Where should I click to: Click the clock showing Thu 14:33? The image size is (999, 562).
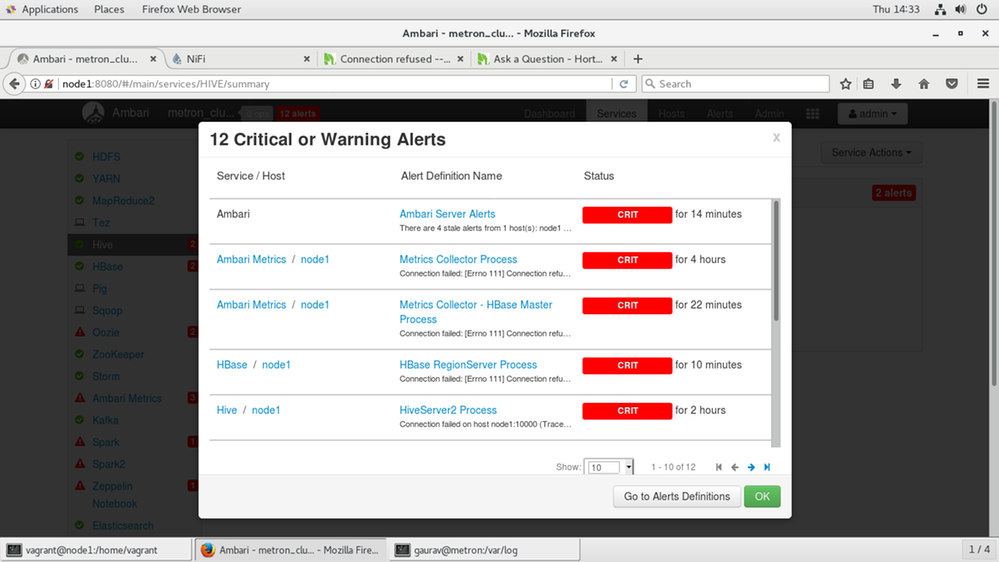tap(896, 9)
